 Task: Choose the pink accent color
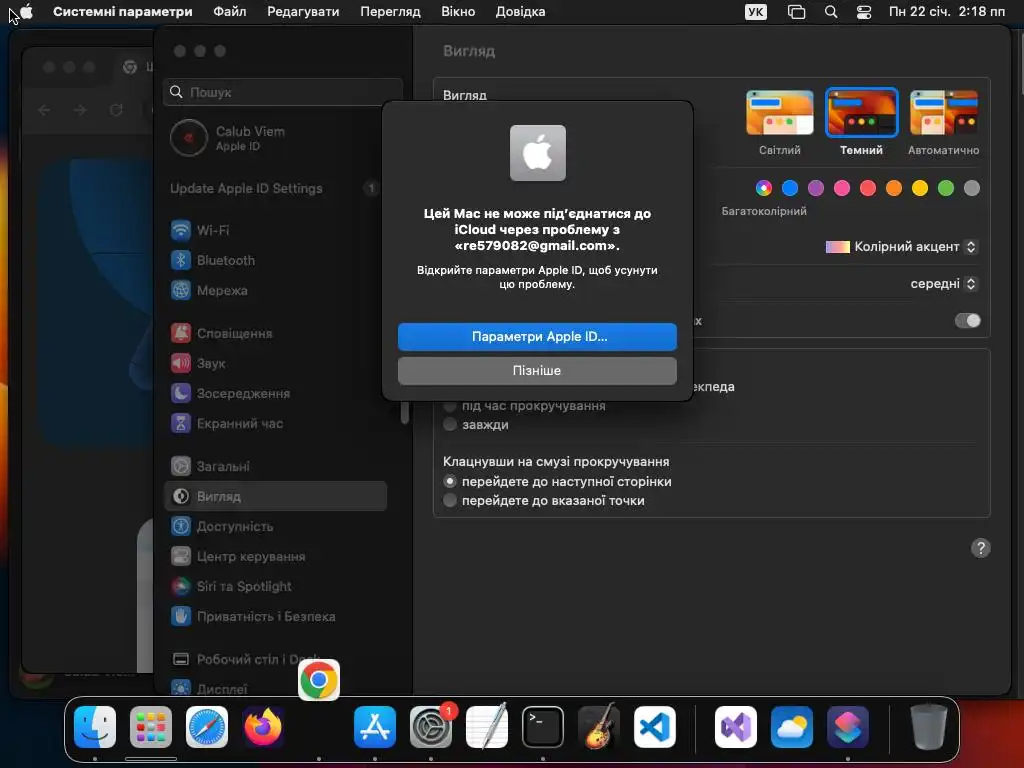842,188
